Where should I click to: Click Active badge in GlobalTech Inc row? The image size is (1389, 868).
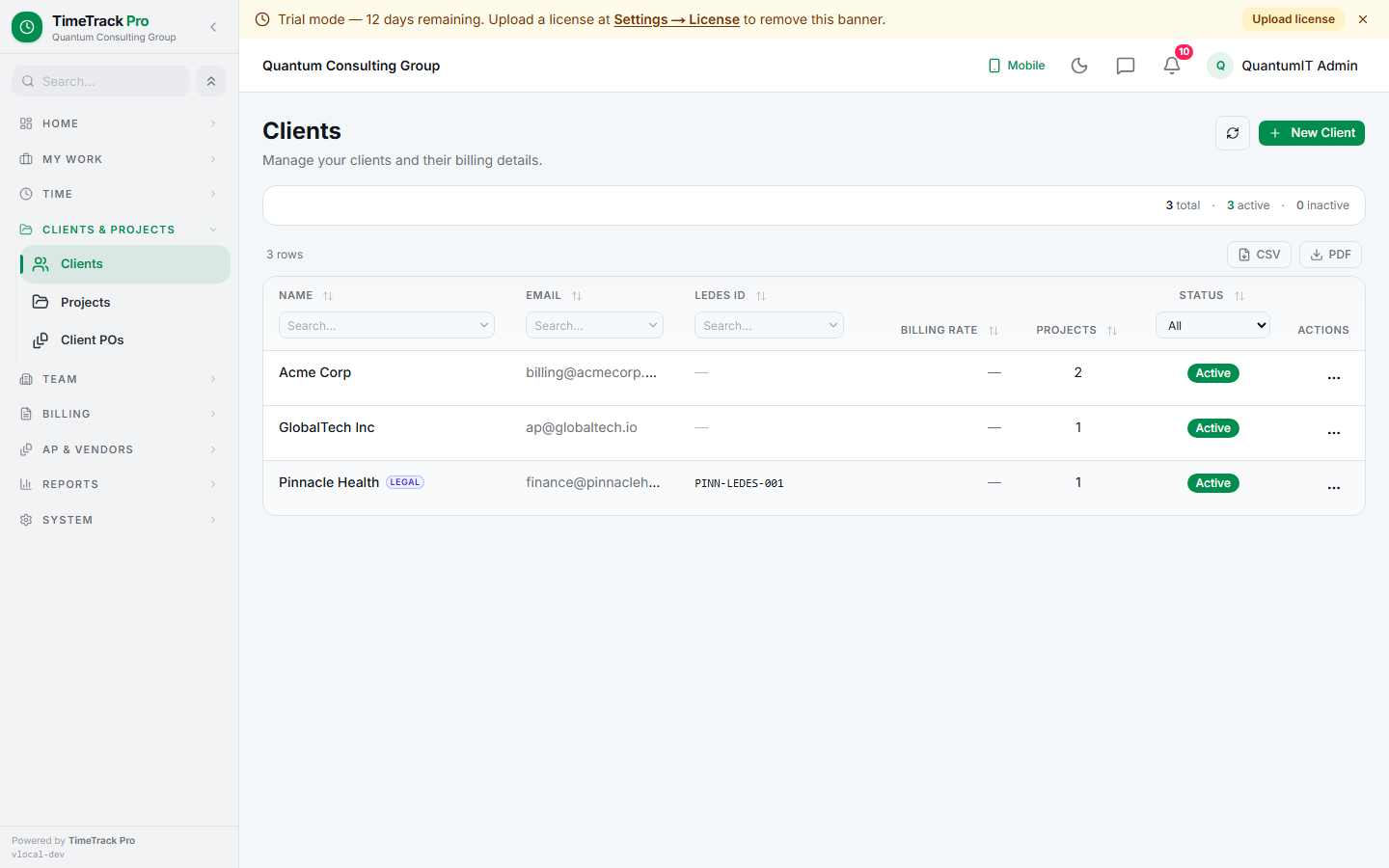click(x=1212, y=428)
